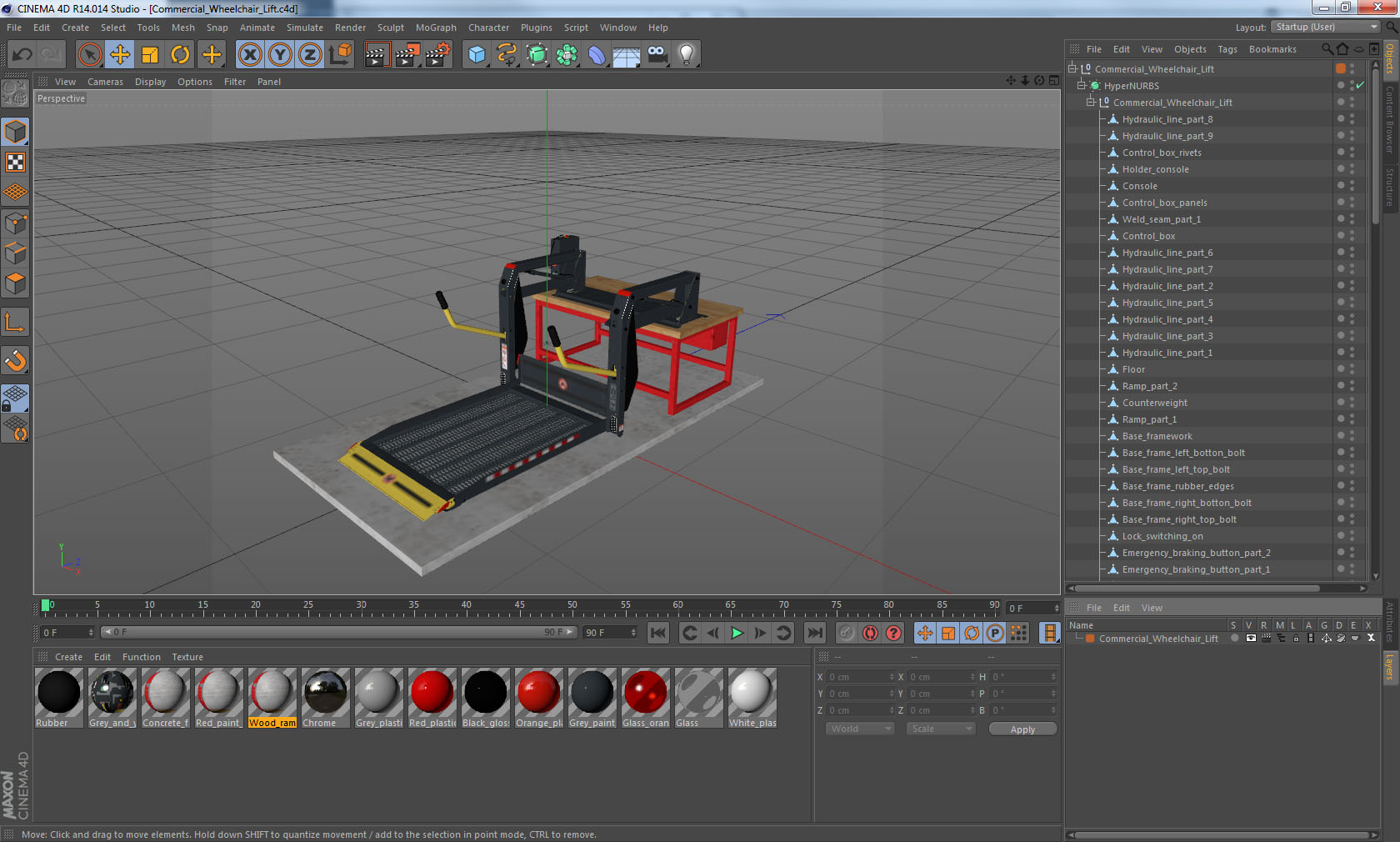Open the array modeling objects icon
1400x842 pixels.
[x=567, y=55]
